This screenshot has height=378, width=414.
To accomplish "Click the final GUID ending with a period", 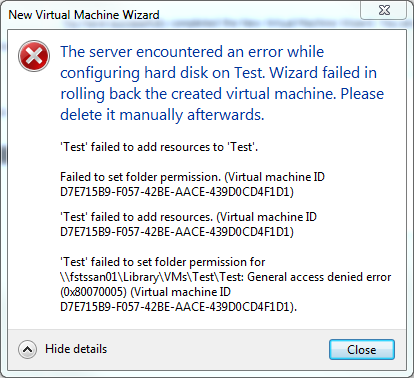I will [x=178, y=307].
